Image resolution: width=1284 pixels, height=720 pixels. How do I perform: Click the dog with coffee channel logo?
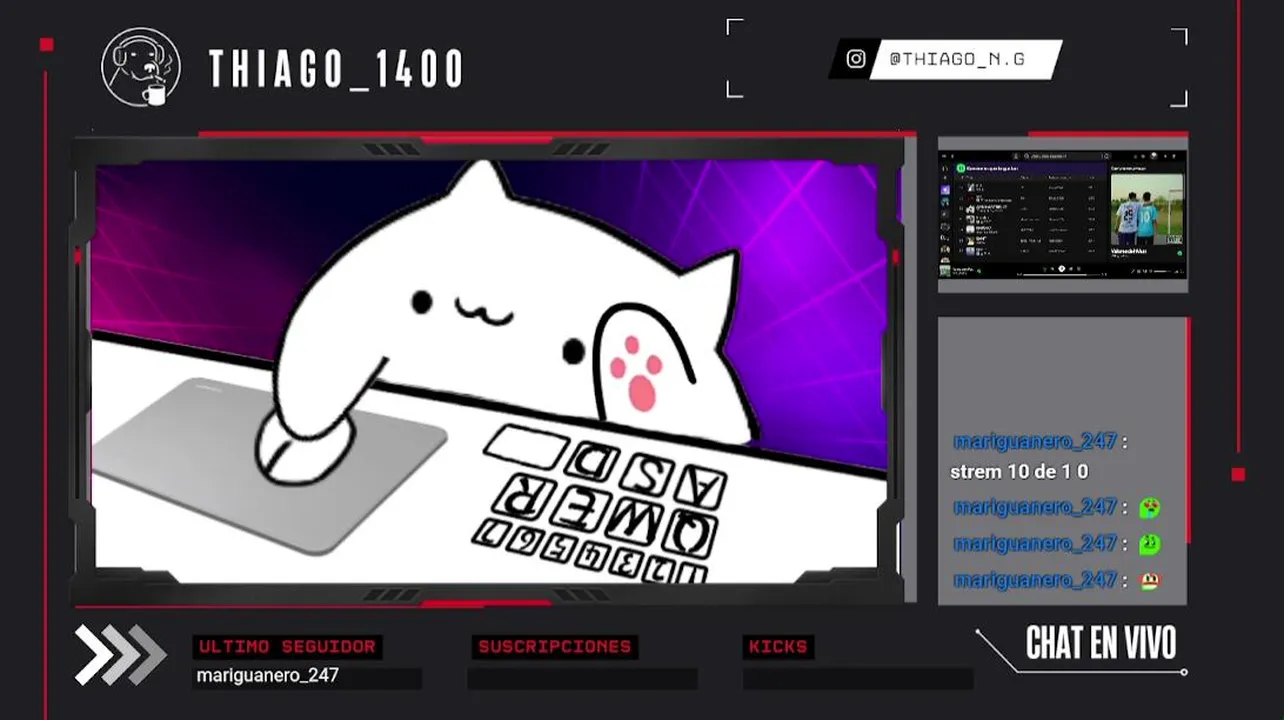click(x=141, y=67)
